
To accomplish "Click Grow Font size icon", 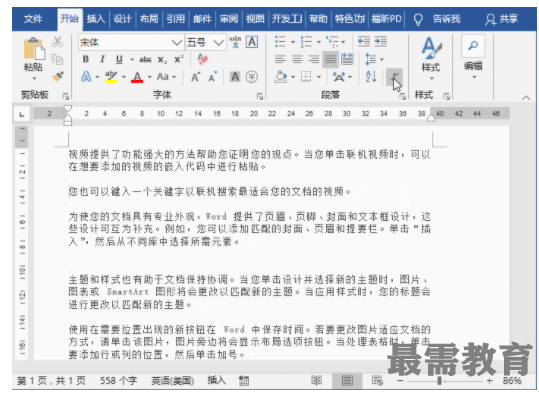I will 196,77.
